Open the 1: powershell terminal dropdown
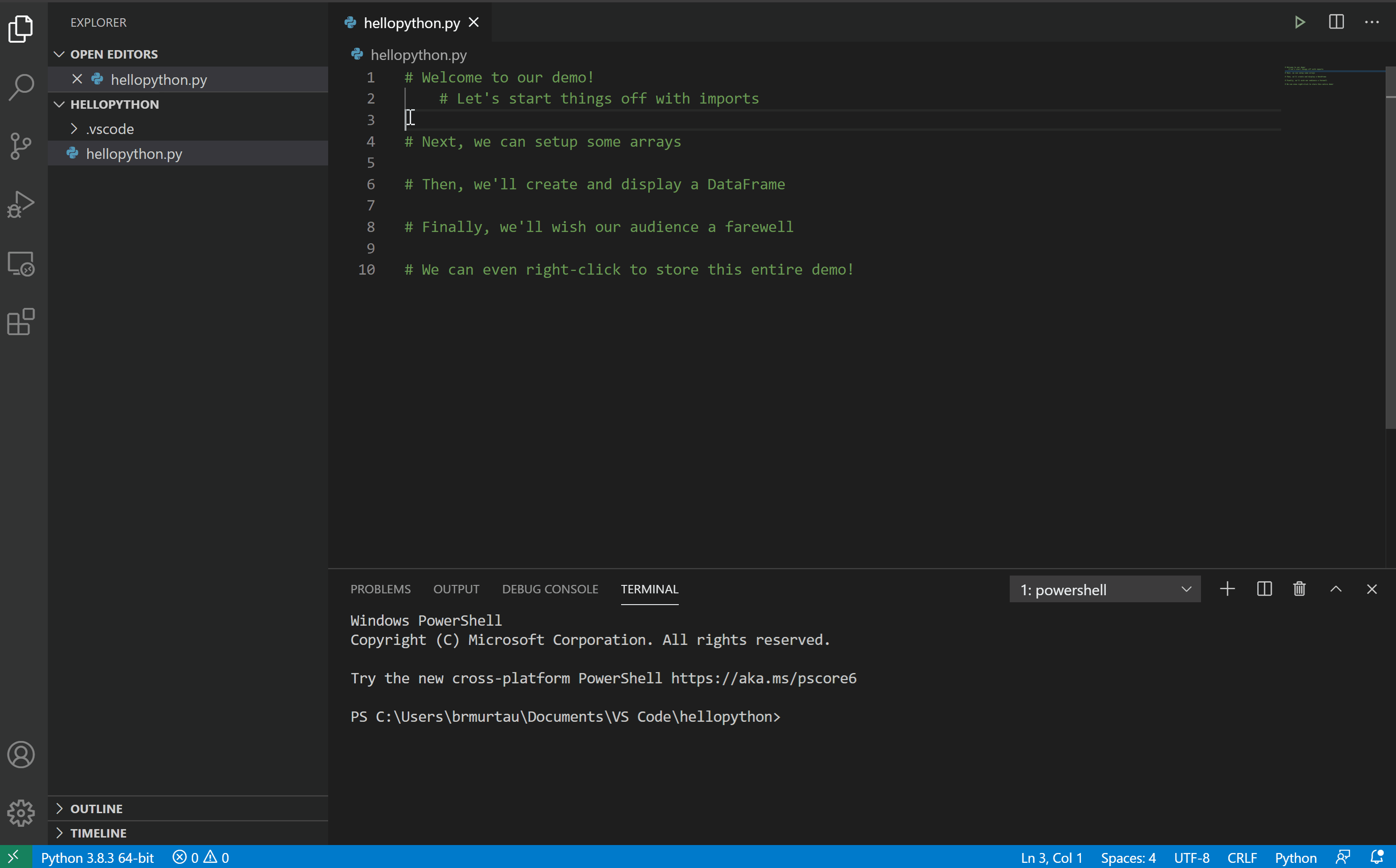 coord(1104,590)
